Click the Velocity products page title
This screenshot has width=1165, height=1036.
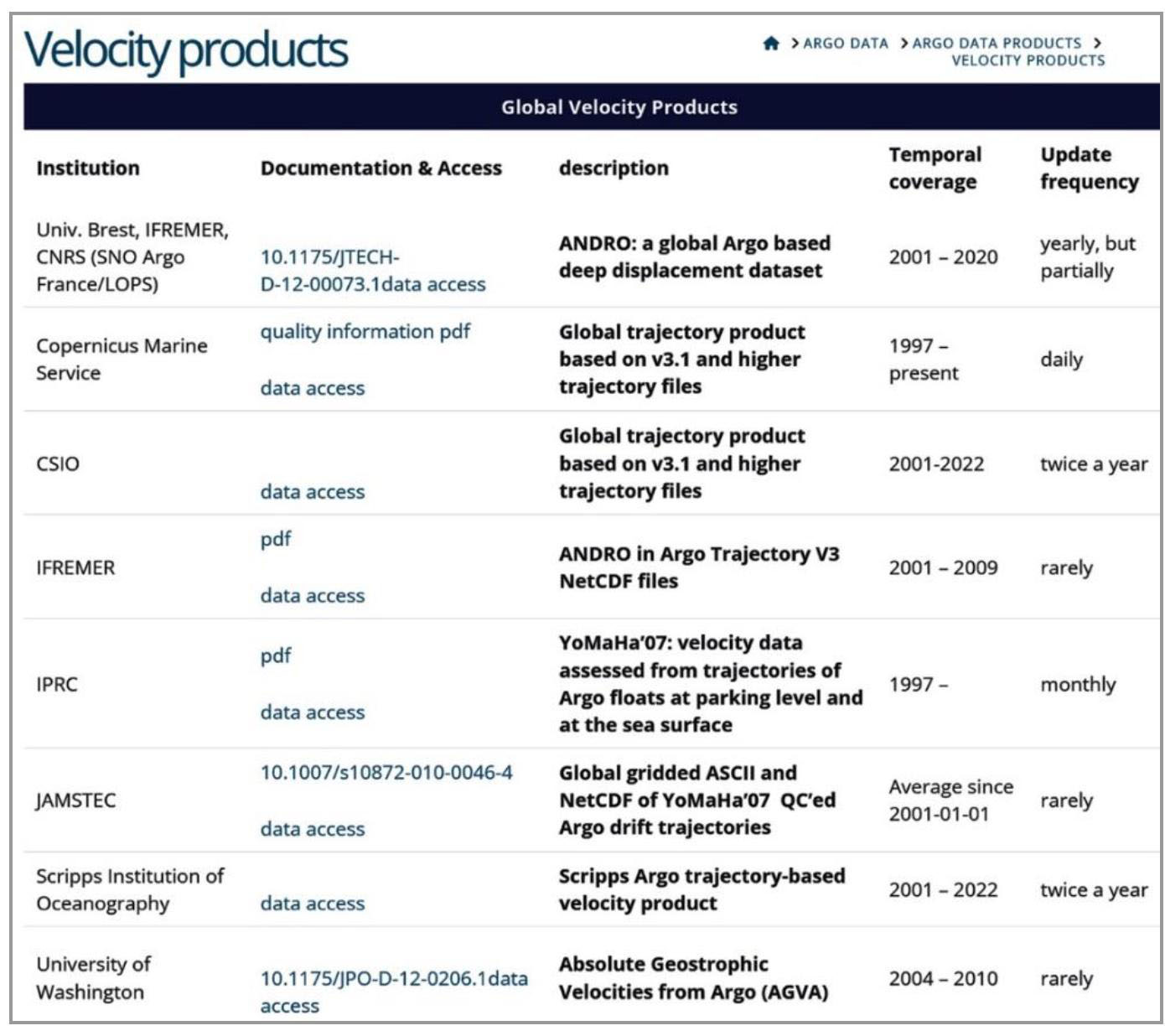tap(185, 50)
